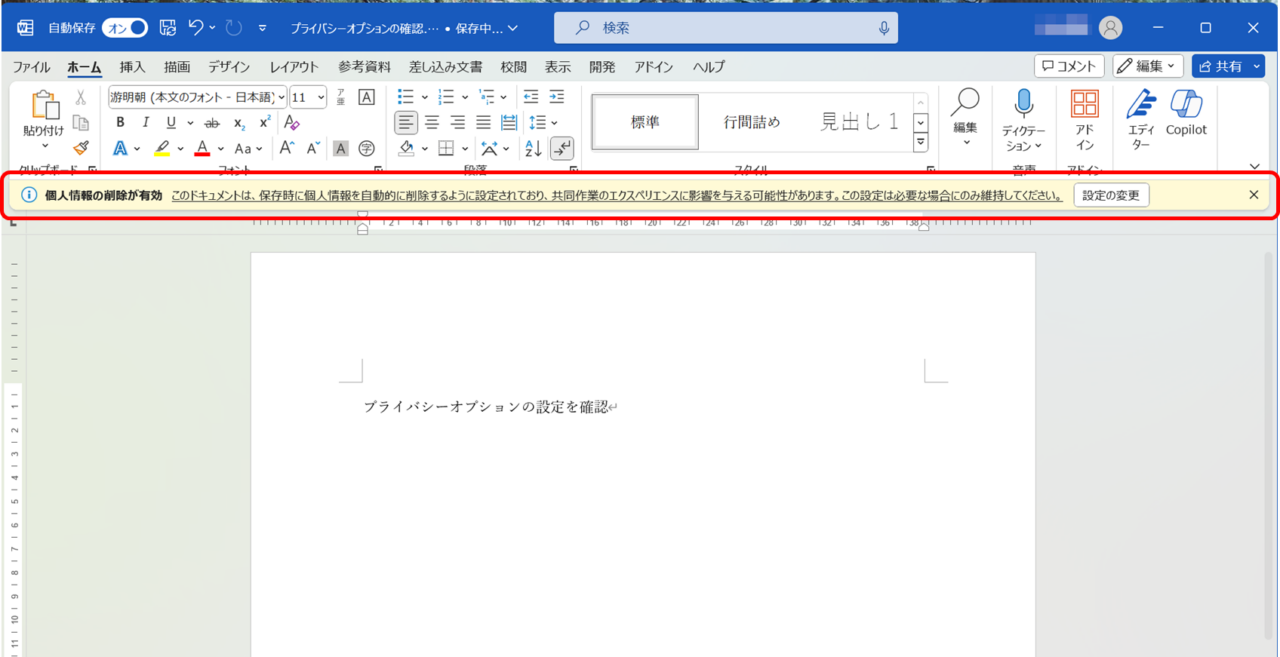Open the borders dropdown arrow
The image size is (1280, 657).
coord(464,148)
